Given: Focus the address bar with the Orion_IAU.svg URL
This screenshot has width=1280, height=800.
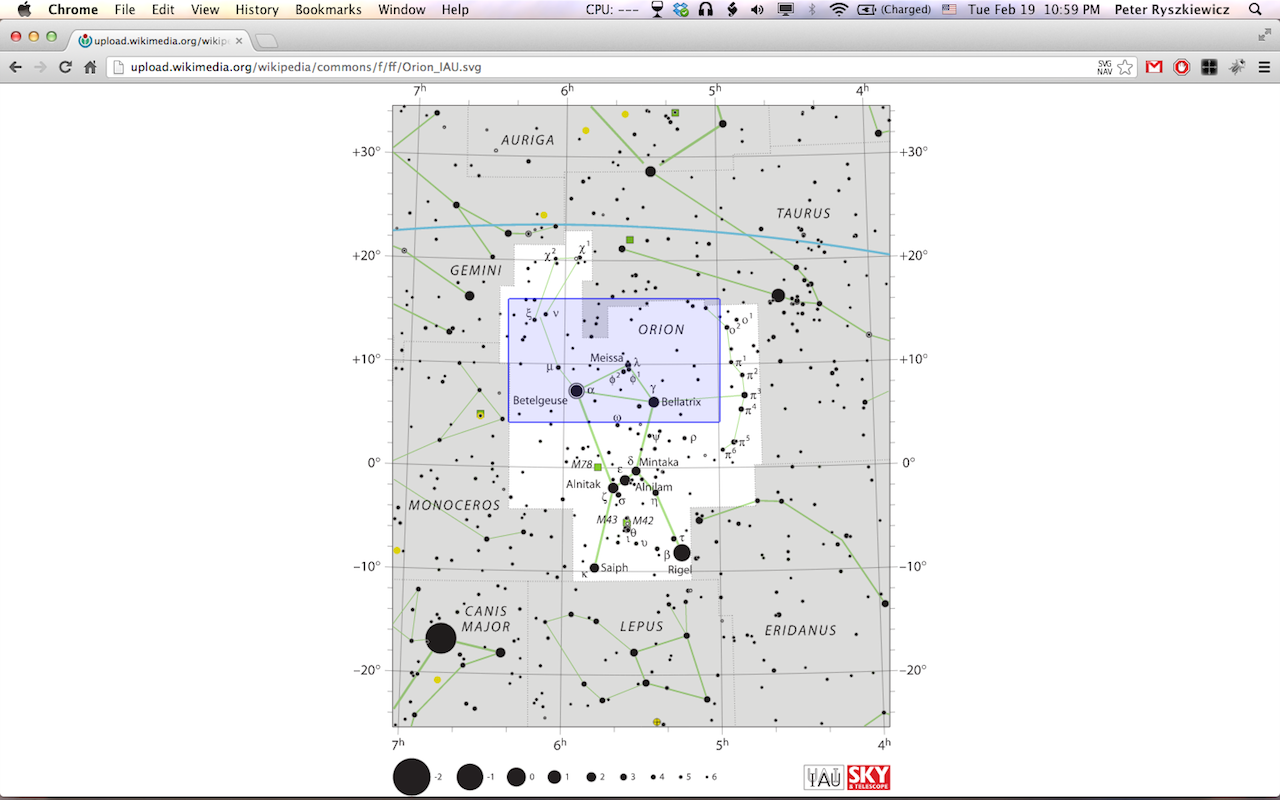Looking at the screenshot, I should 600,67.
